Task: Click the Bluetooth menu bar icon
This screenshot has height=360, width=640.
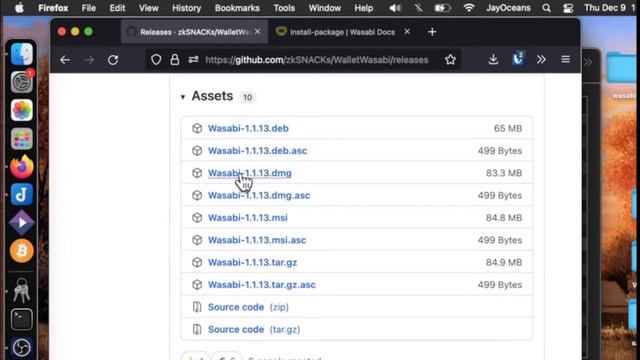Action: [x=418, y=8]
